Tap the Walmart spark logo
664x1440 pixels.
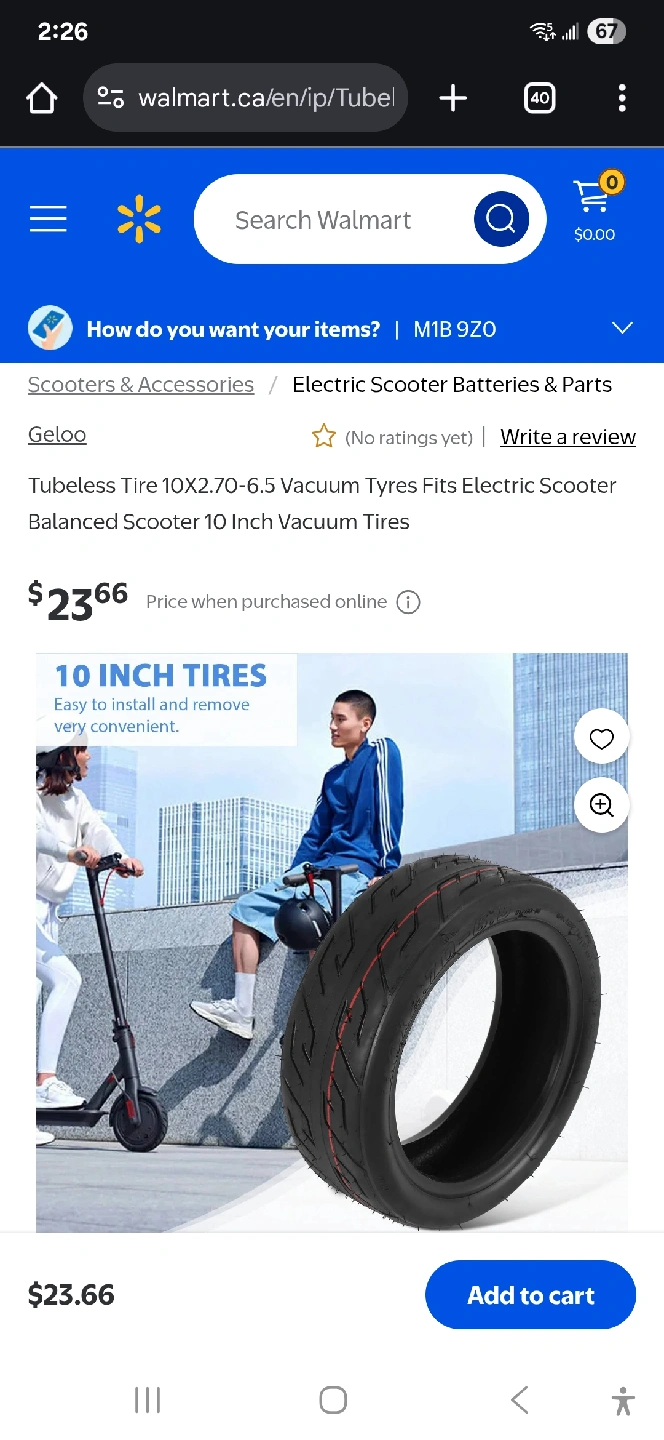click(139, 219)
